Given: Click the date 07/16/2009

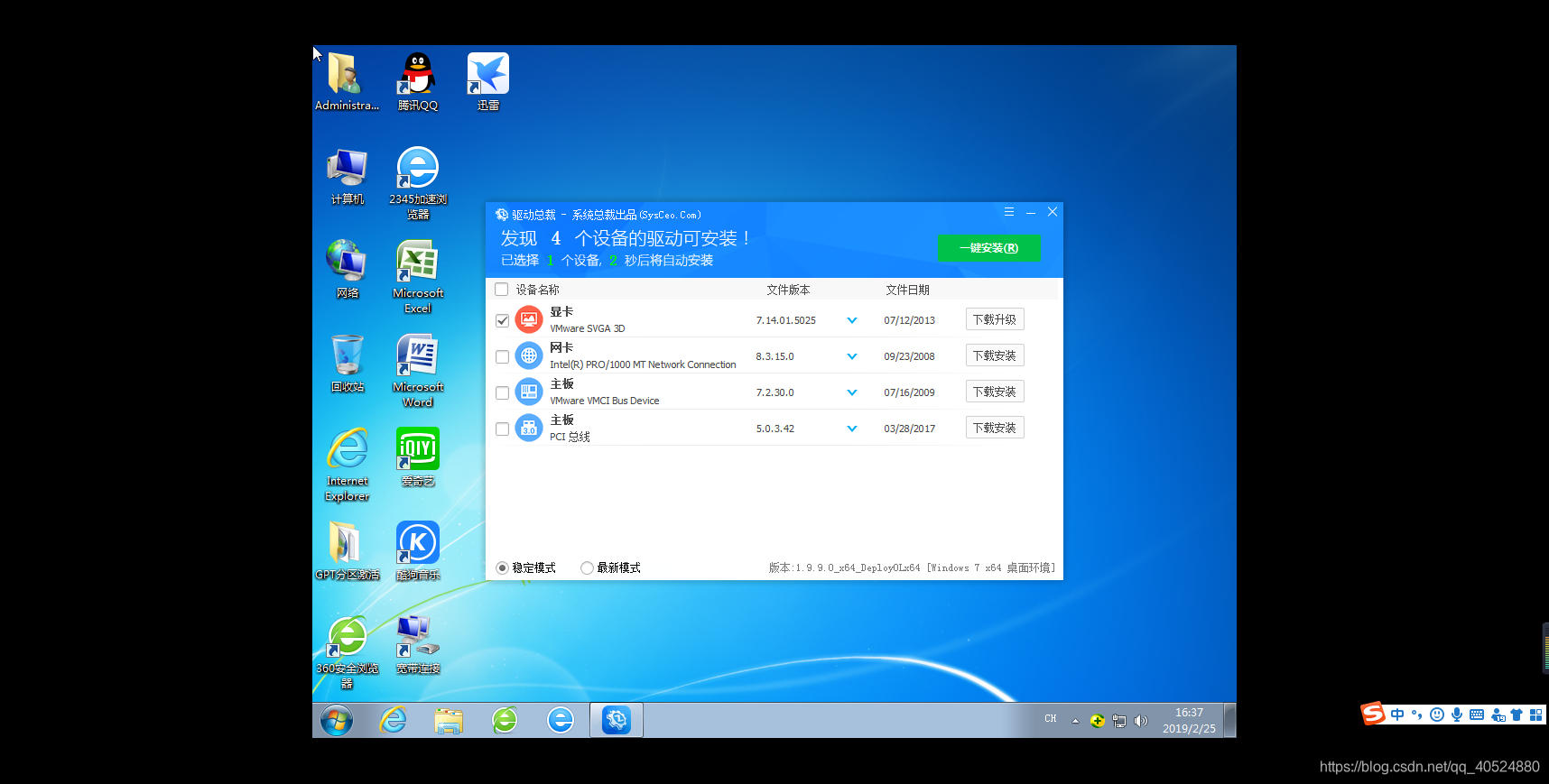Looking at the screenshot, I should click(x=909, y=392).
